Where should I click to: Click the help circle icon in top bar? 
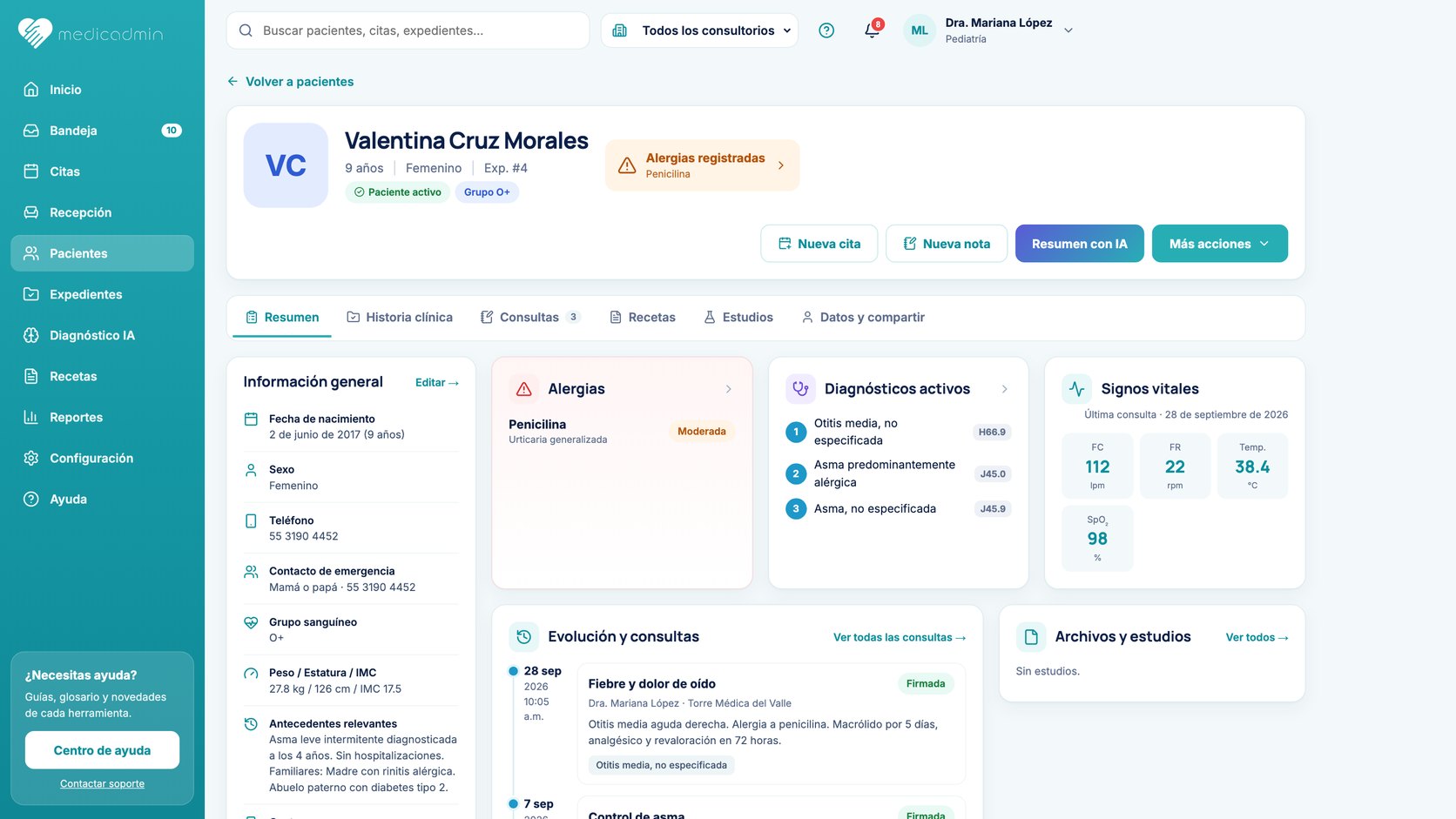(826, 30)
